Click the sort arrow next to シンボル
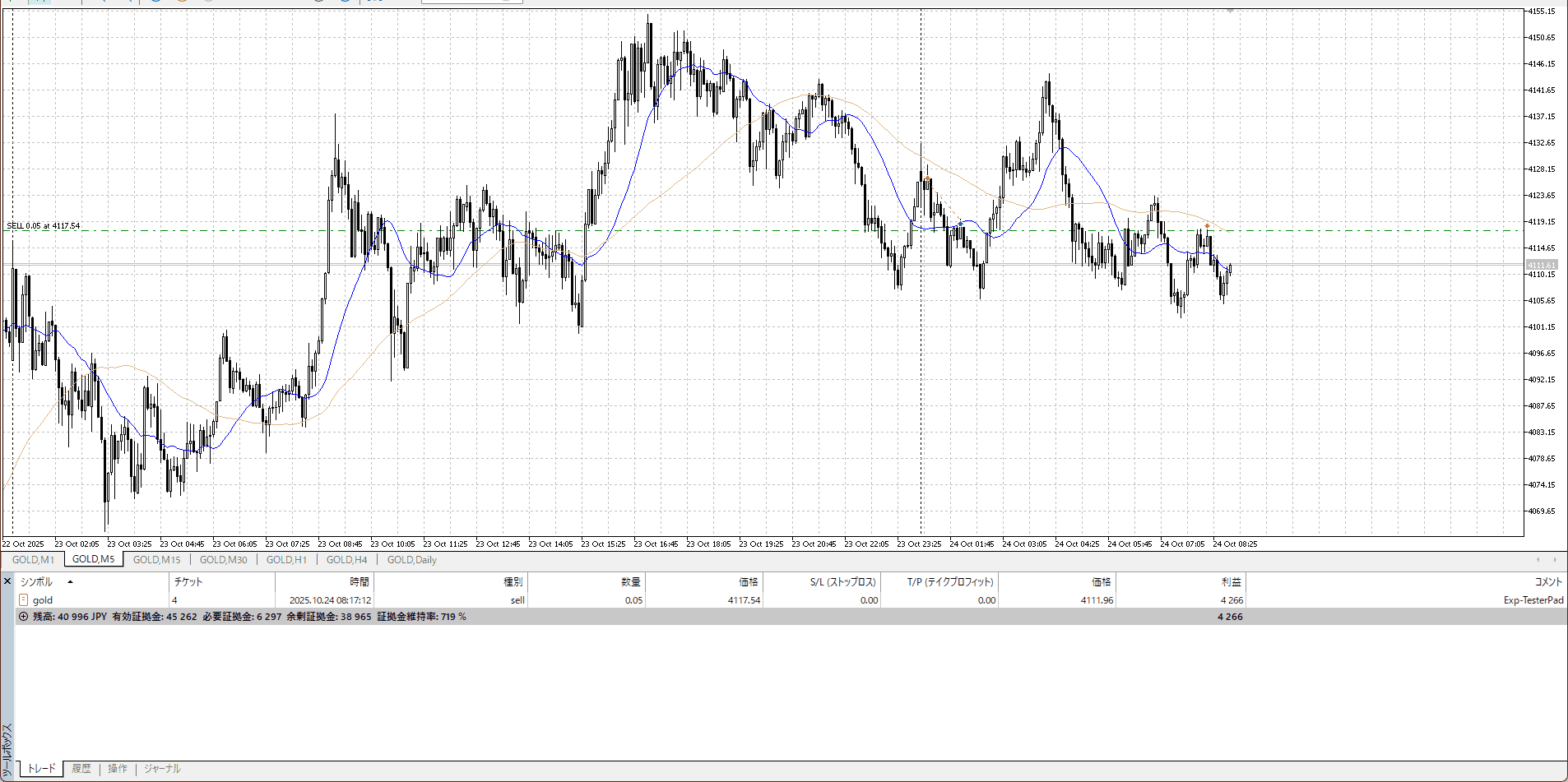Image resolution: width=1568 pixels, height=782 pixels. 70,582
